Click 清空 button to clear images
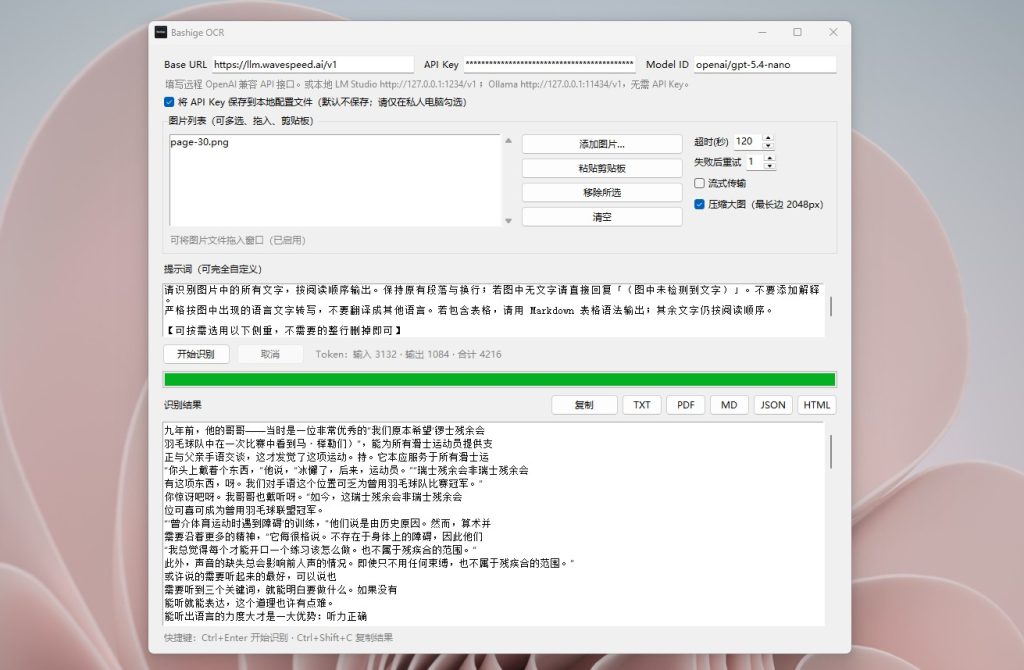Screen dimensions: 1024x670 (601, 217)
